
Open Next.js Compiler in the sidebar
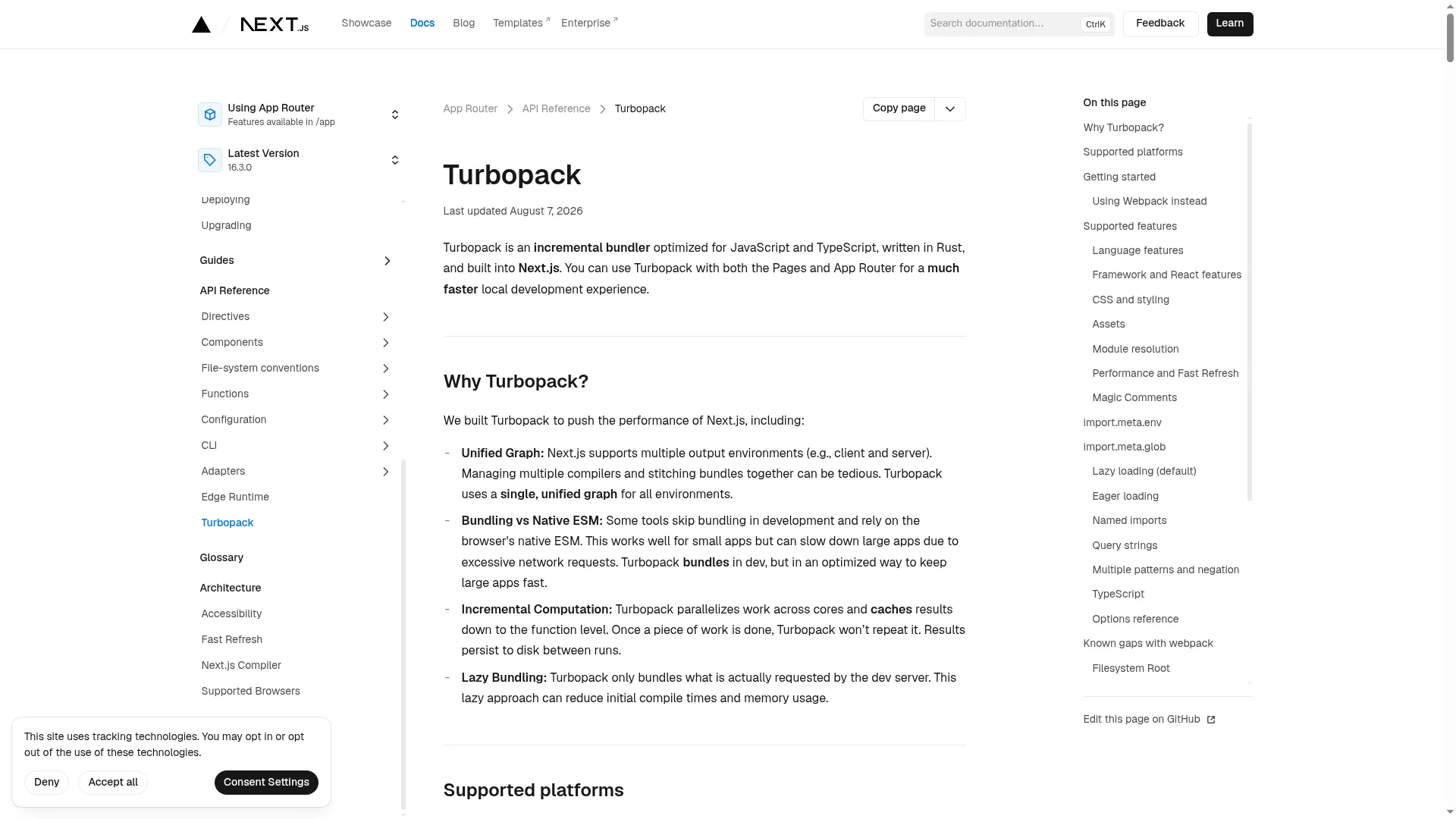[241, 666]
